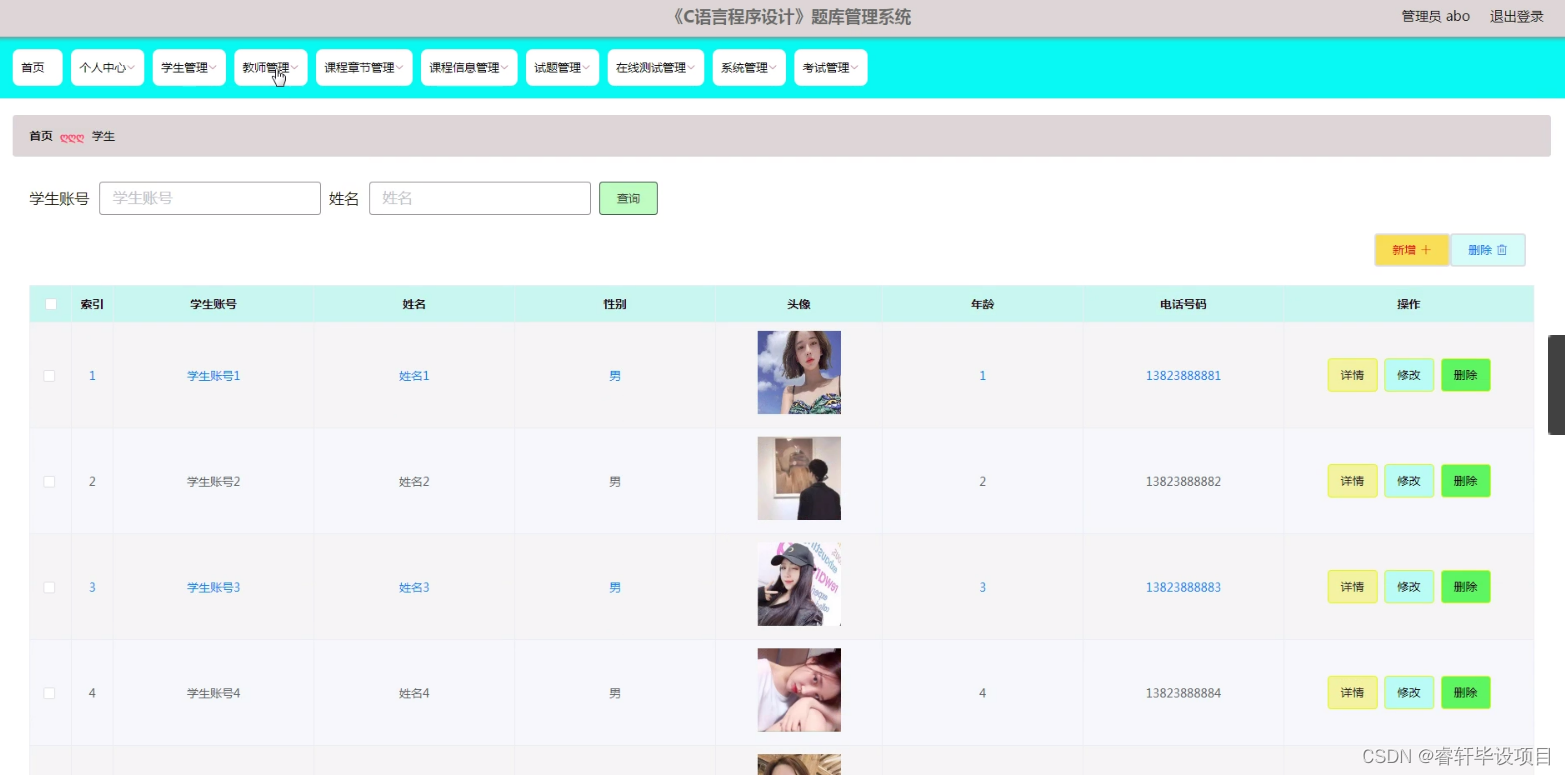
Task: Click the 退出登录 link
Action: [1516, 16]
